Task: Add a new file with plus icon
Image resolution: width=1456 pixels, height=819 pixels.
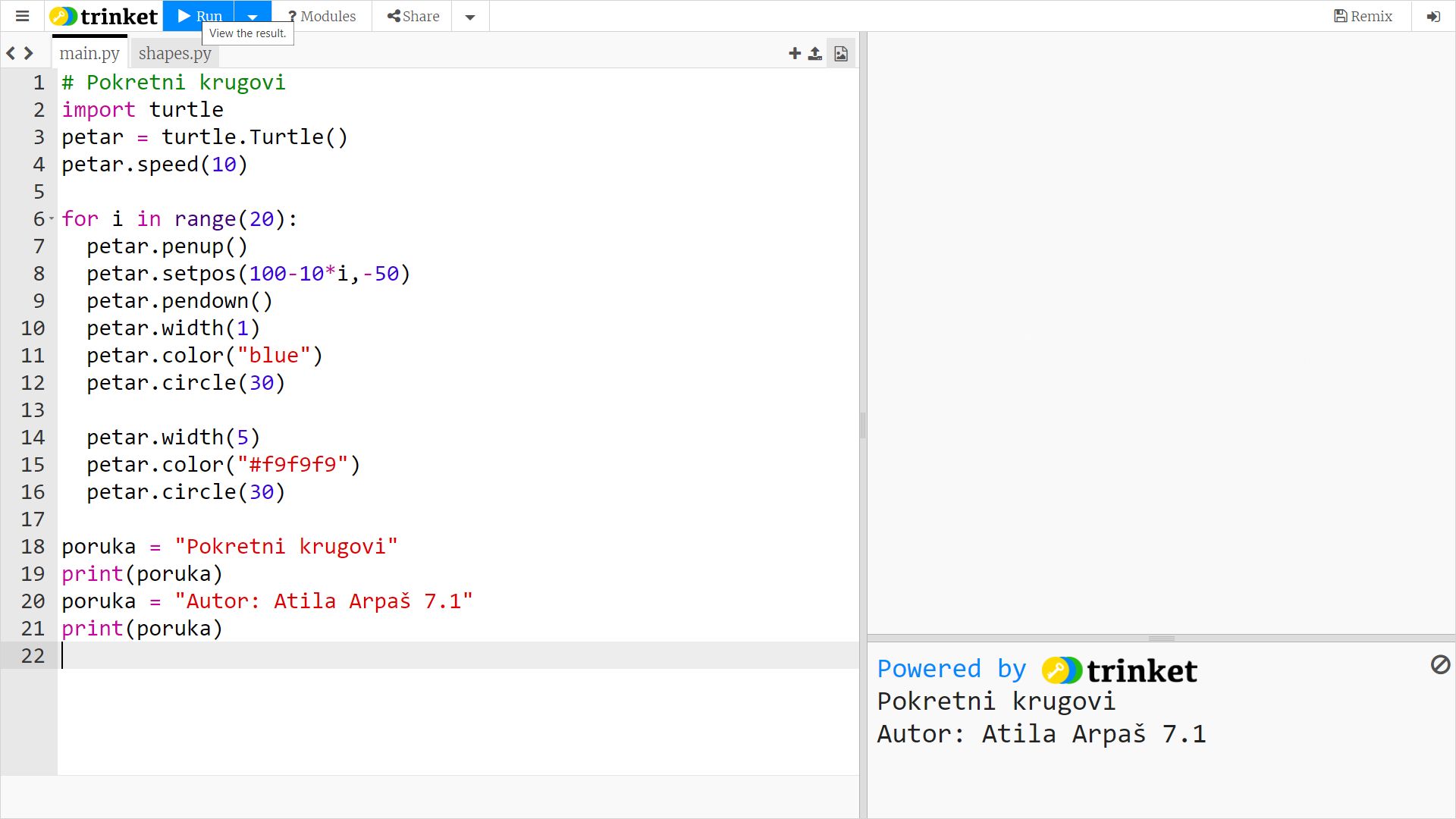Action: tap(794, 53)
